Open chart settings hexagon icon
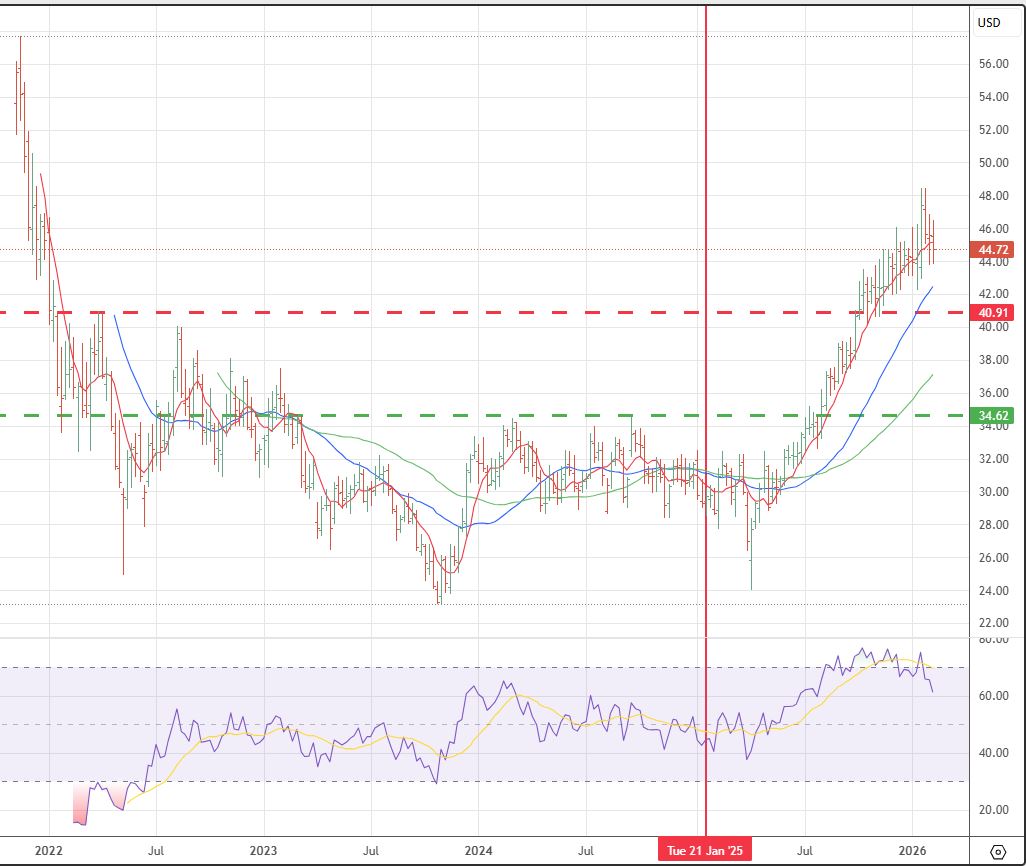The width and height of the screenshot is (1026, 866). point(997,851)
